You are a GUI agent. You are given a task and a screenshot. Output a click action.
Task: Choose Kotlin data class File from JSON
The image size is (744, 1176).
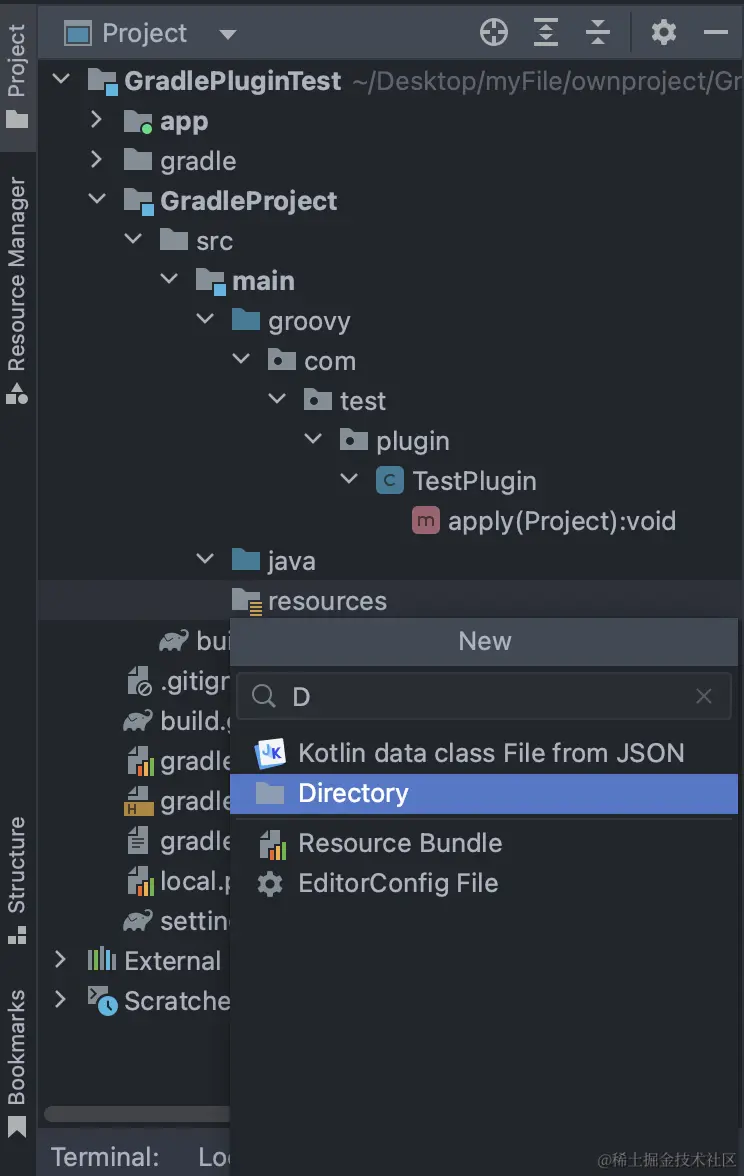coord(490,753)
